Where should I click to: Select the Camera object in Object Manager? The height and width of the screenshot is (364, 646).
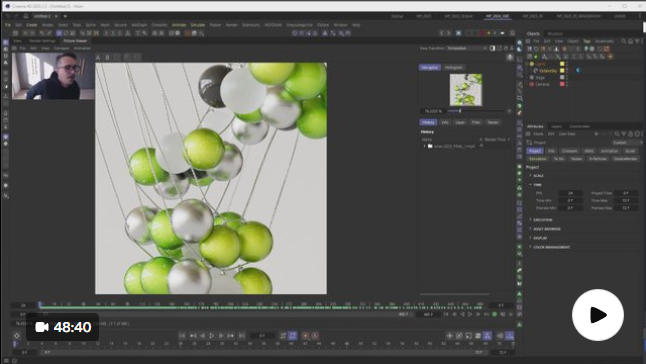coord(542,84)
